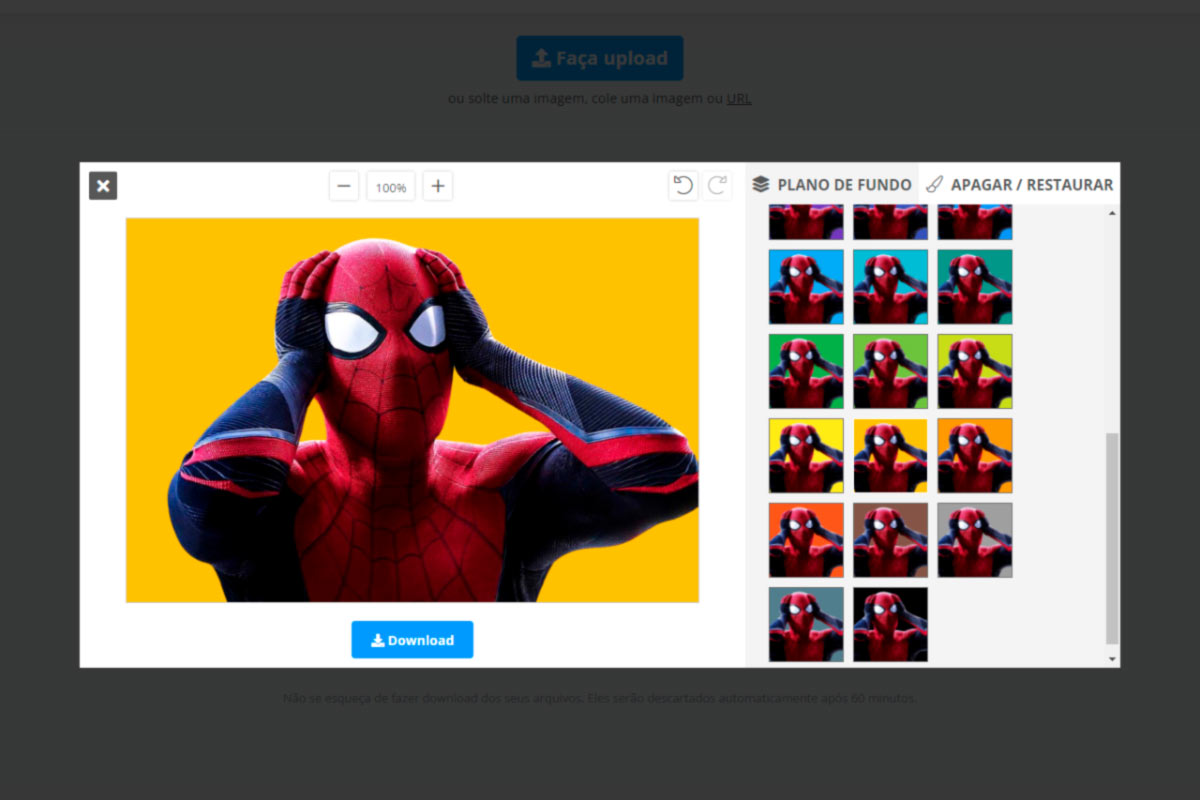This screenshot has width=1200, height=800.
Task: Apply the bright yellow background thumbnail
Action: pos(806,456)
